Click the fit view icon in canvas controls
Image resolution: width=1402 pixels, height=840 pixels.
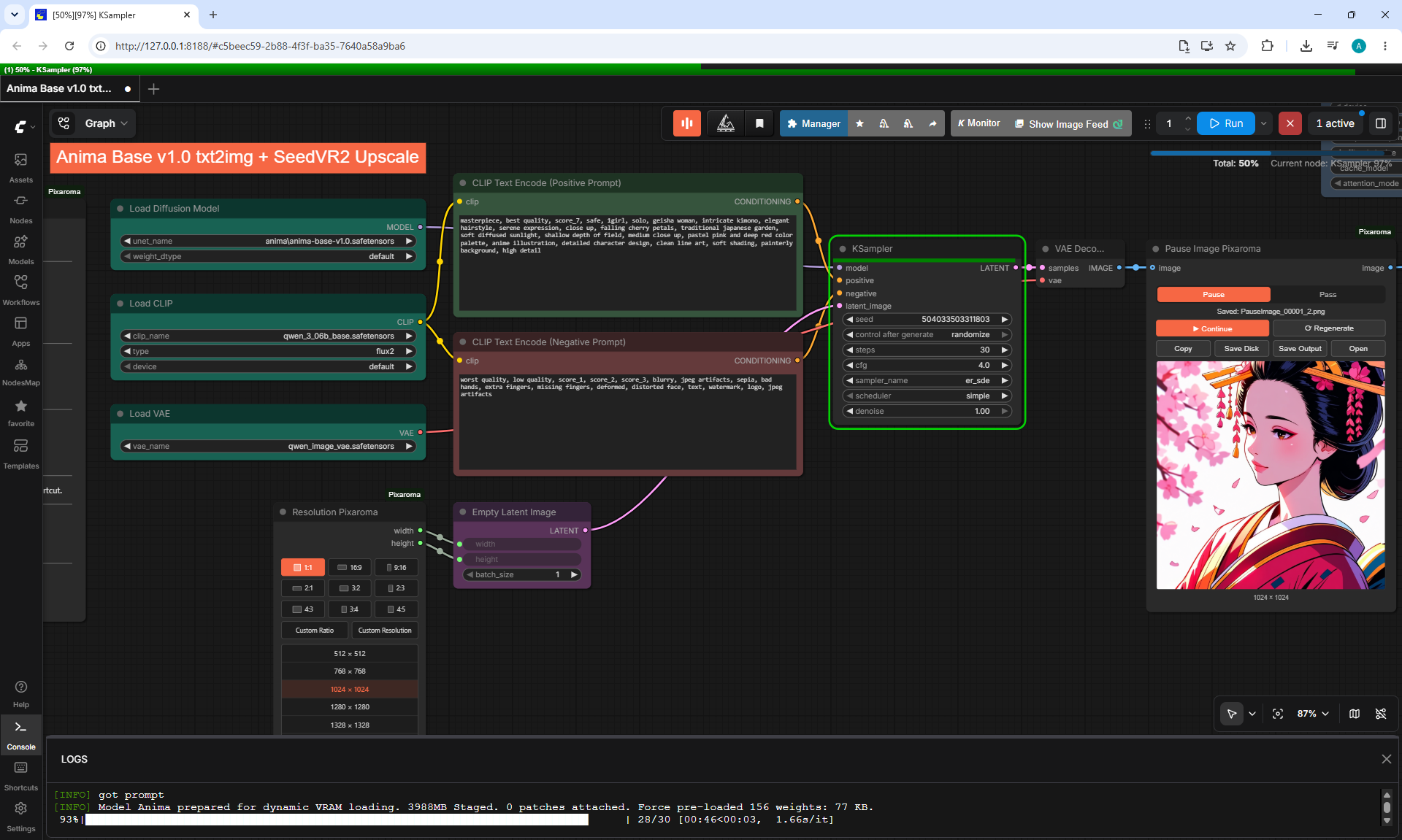1278,714
